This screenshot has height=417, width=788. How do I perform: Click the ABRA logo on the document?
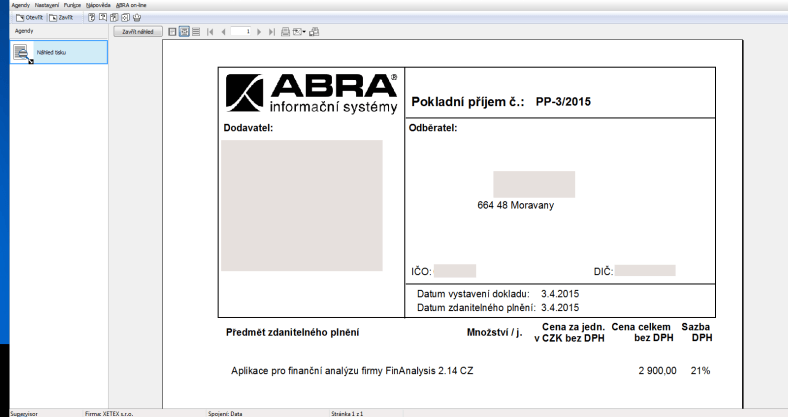[312, 93]
